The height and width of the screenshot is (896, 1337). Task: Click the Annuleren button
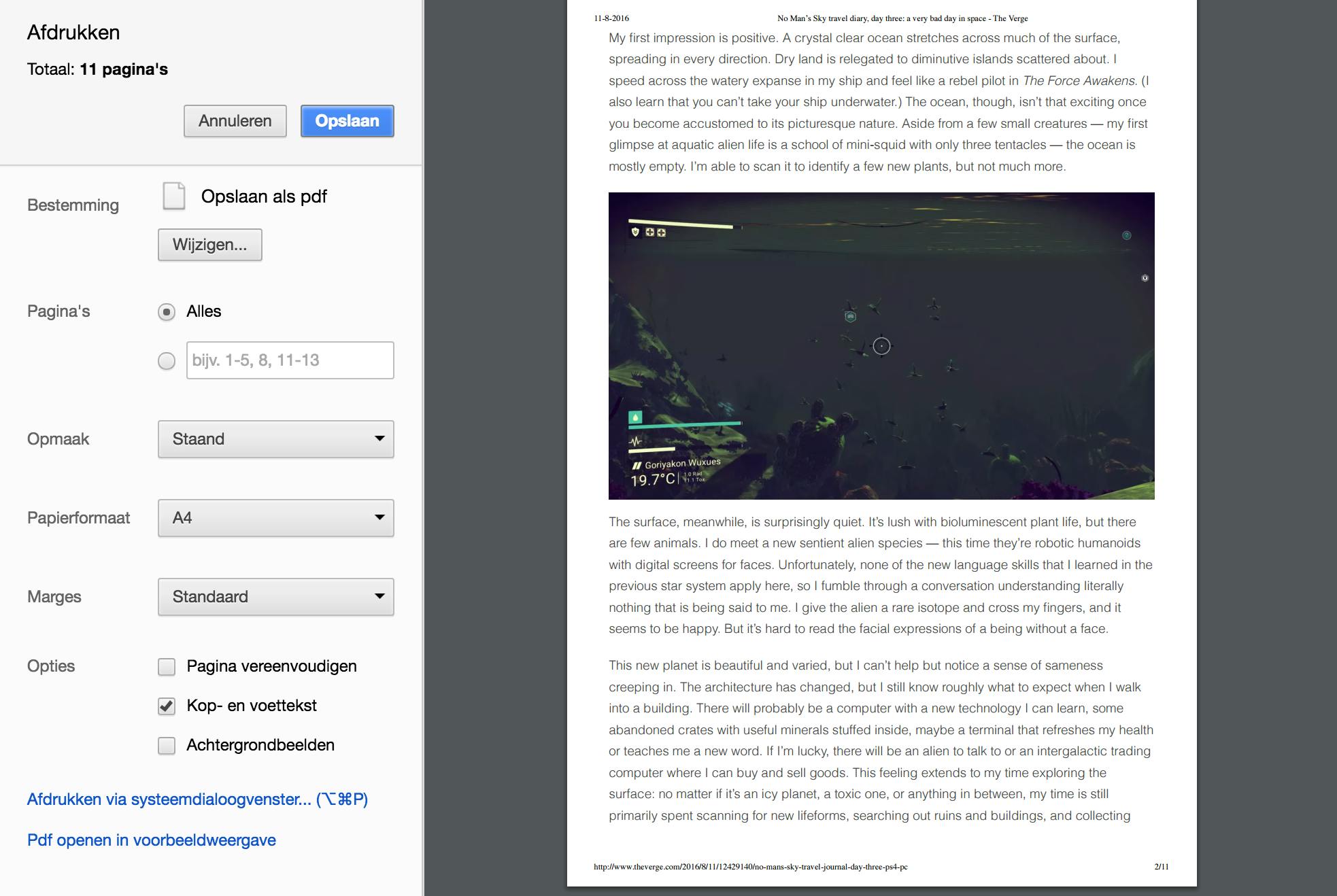(x=235, y=121)
